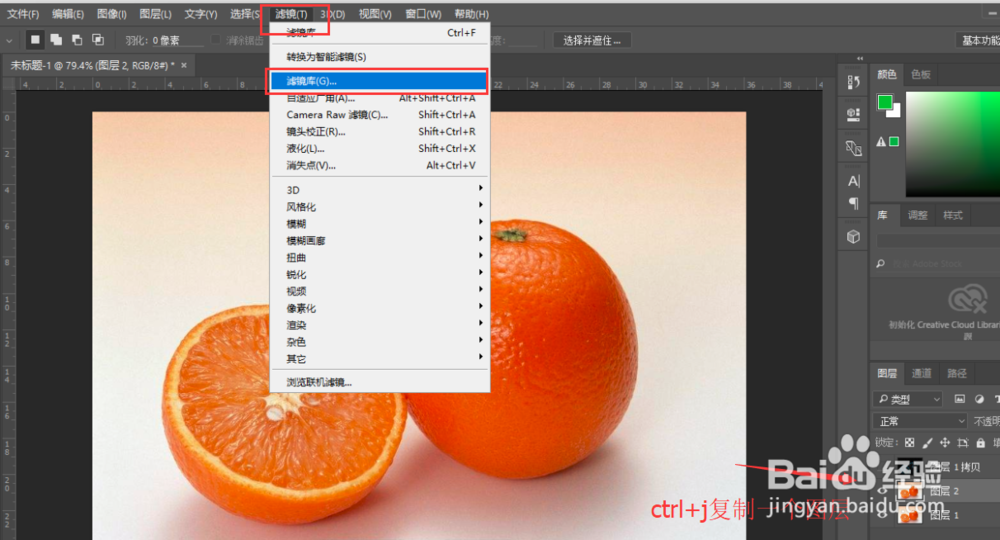Collapse the panels with the double-arrow icon
This screenshot has width=1000, height=540.
[860, 58]
